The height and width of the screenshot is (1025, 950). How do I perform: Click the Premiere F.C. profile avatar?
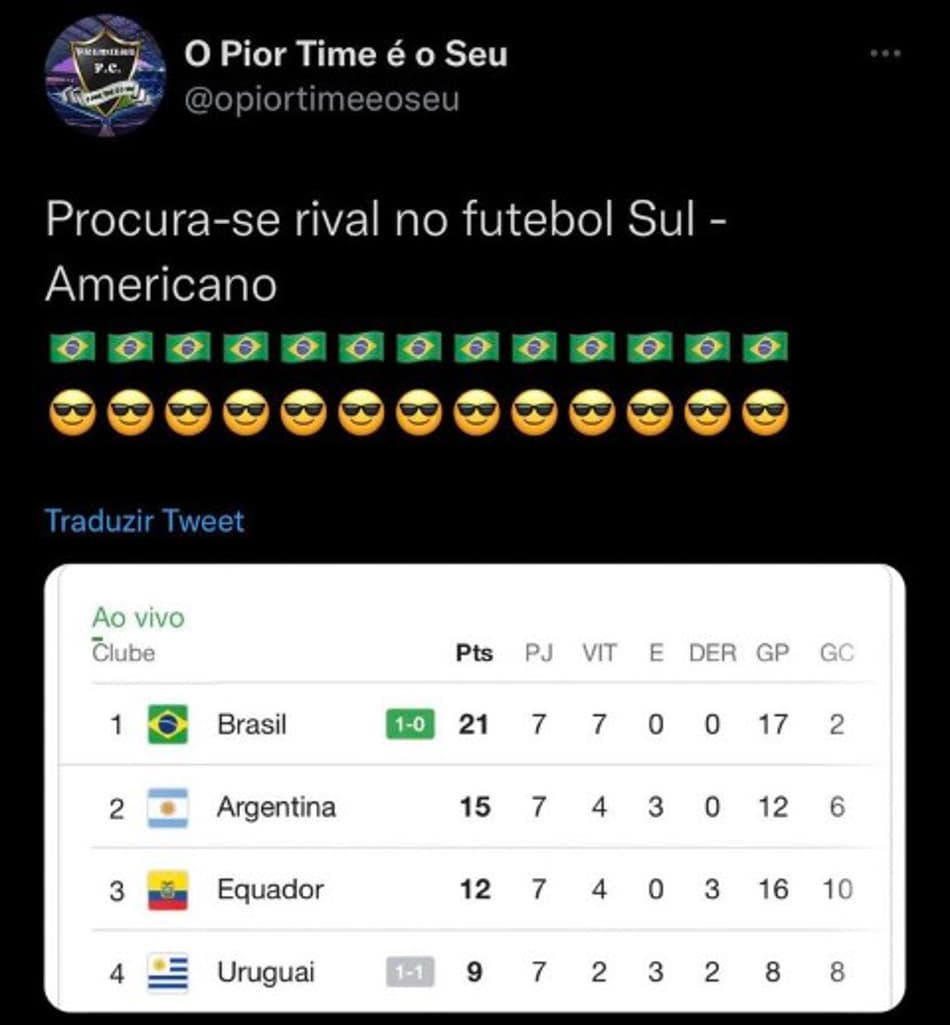[105, 76]
